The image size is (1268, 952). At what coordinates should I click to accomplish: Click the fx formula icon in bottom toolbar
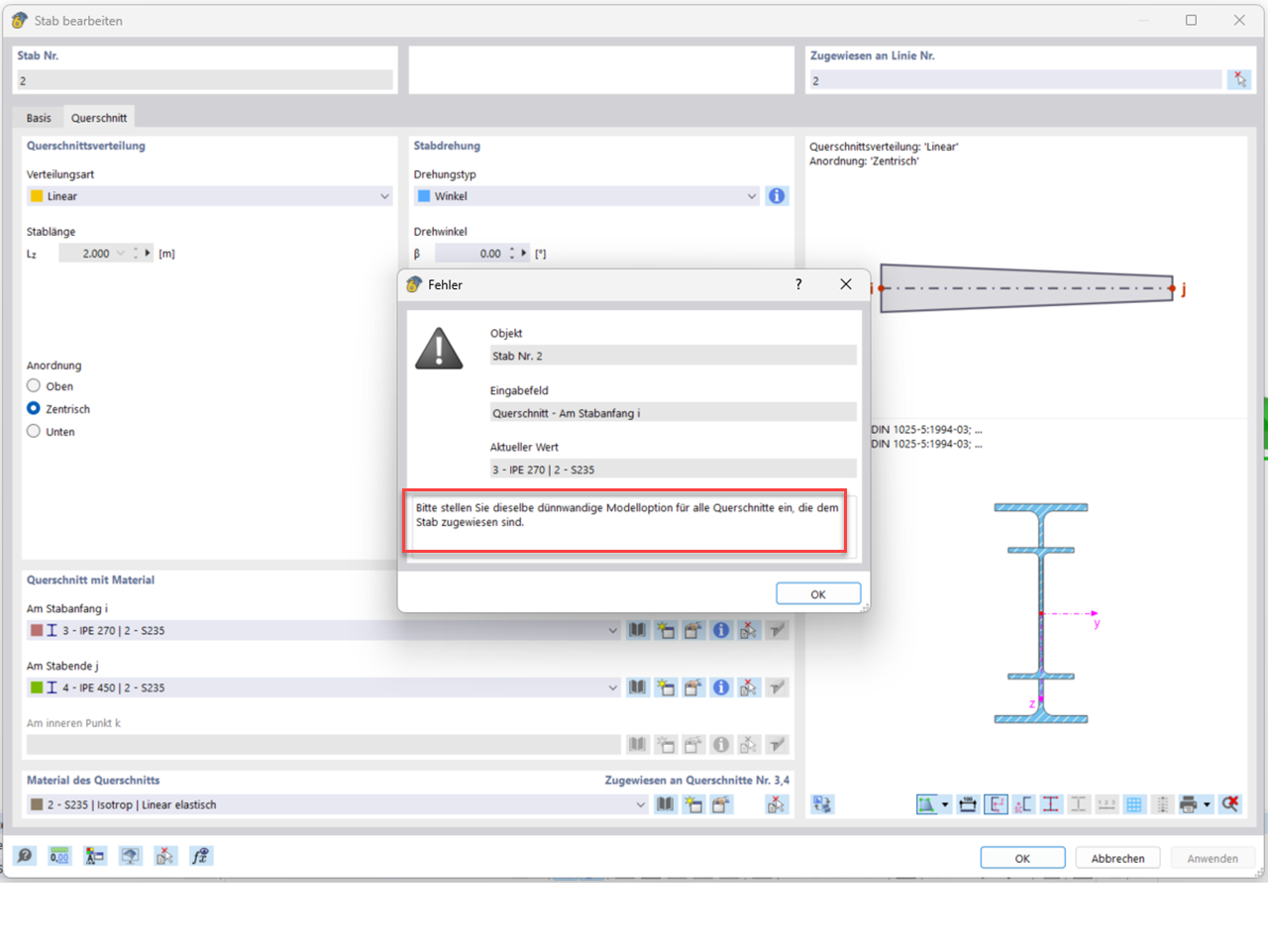click(200, 856)
